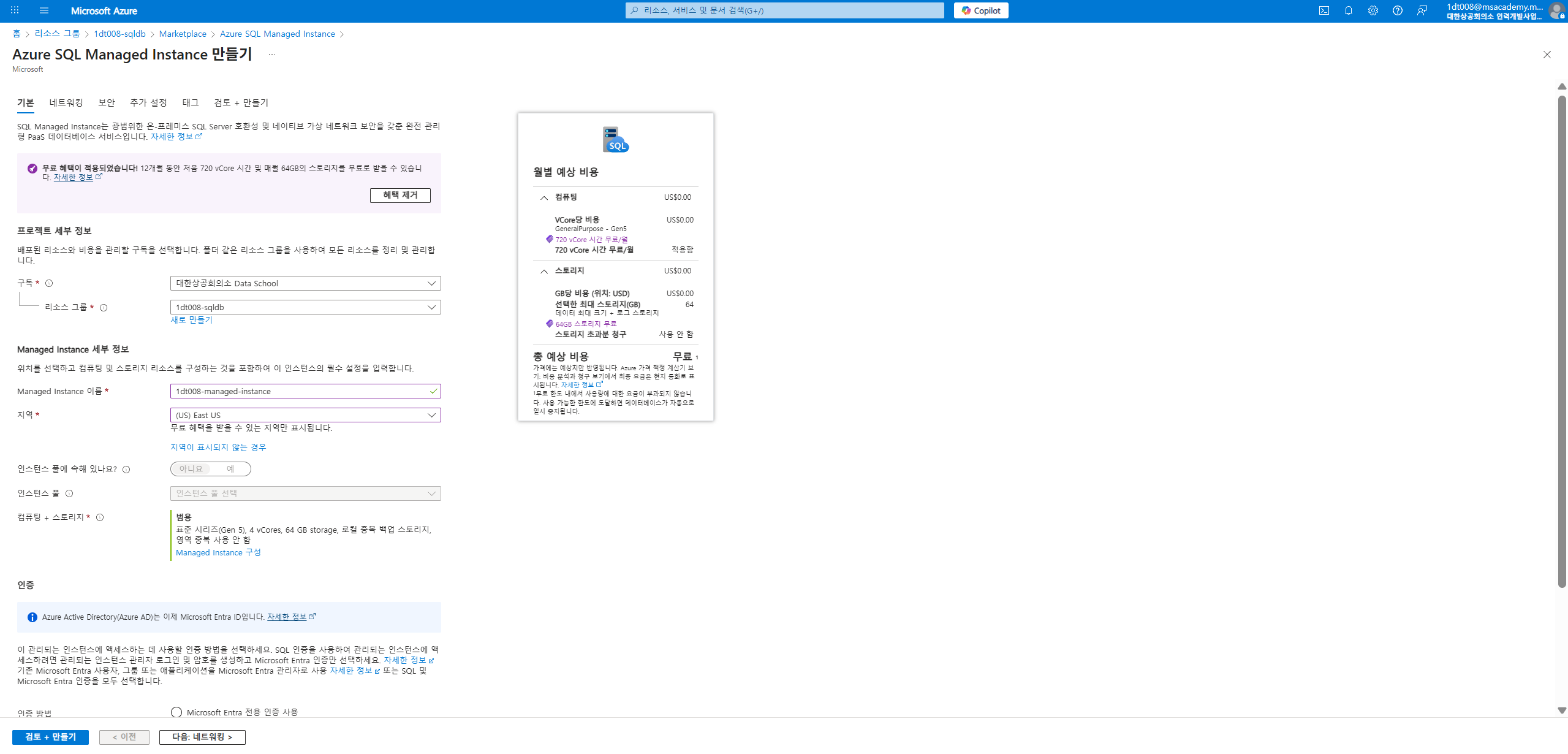Open the help question mark menu

pyautogui.click(x=1397, y=10)
